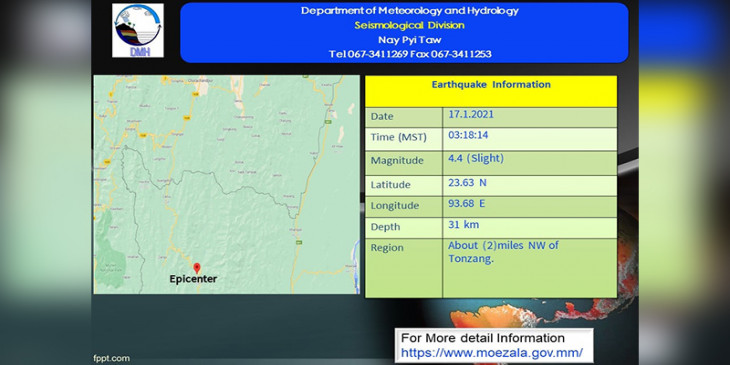This screenshot has height=365, width=730.
Task: Click the latitude value 23.63 N
Action: coord(467,182)
